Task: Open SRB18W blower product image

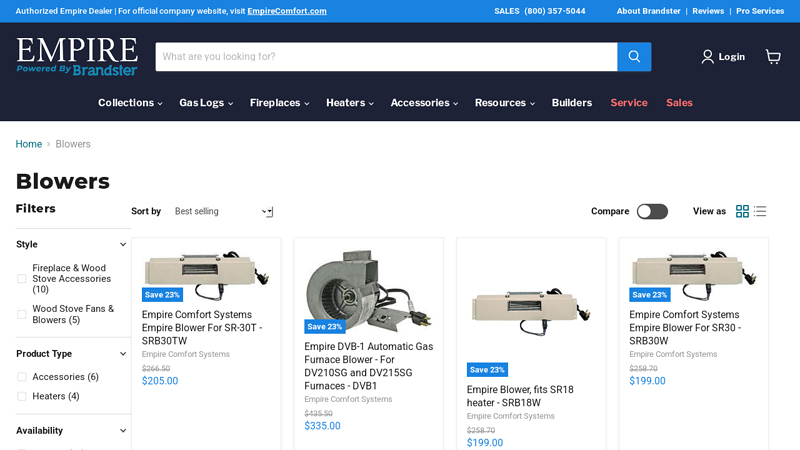Action: pyautogui.click(x=531, y=312)
